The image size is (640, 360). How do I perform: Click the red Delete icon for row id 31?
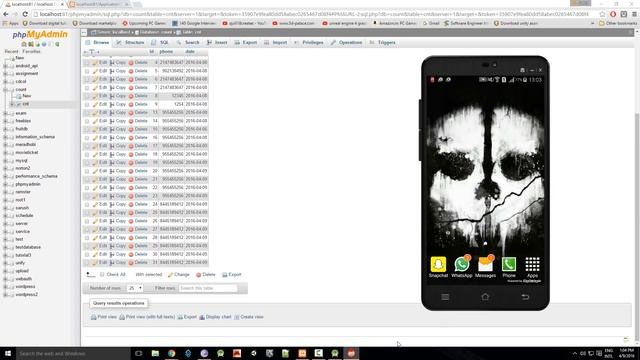131,262
